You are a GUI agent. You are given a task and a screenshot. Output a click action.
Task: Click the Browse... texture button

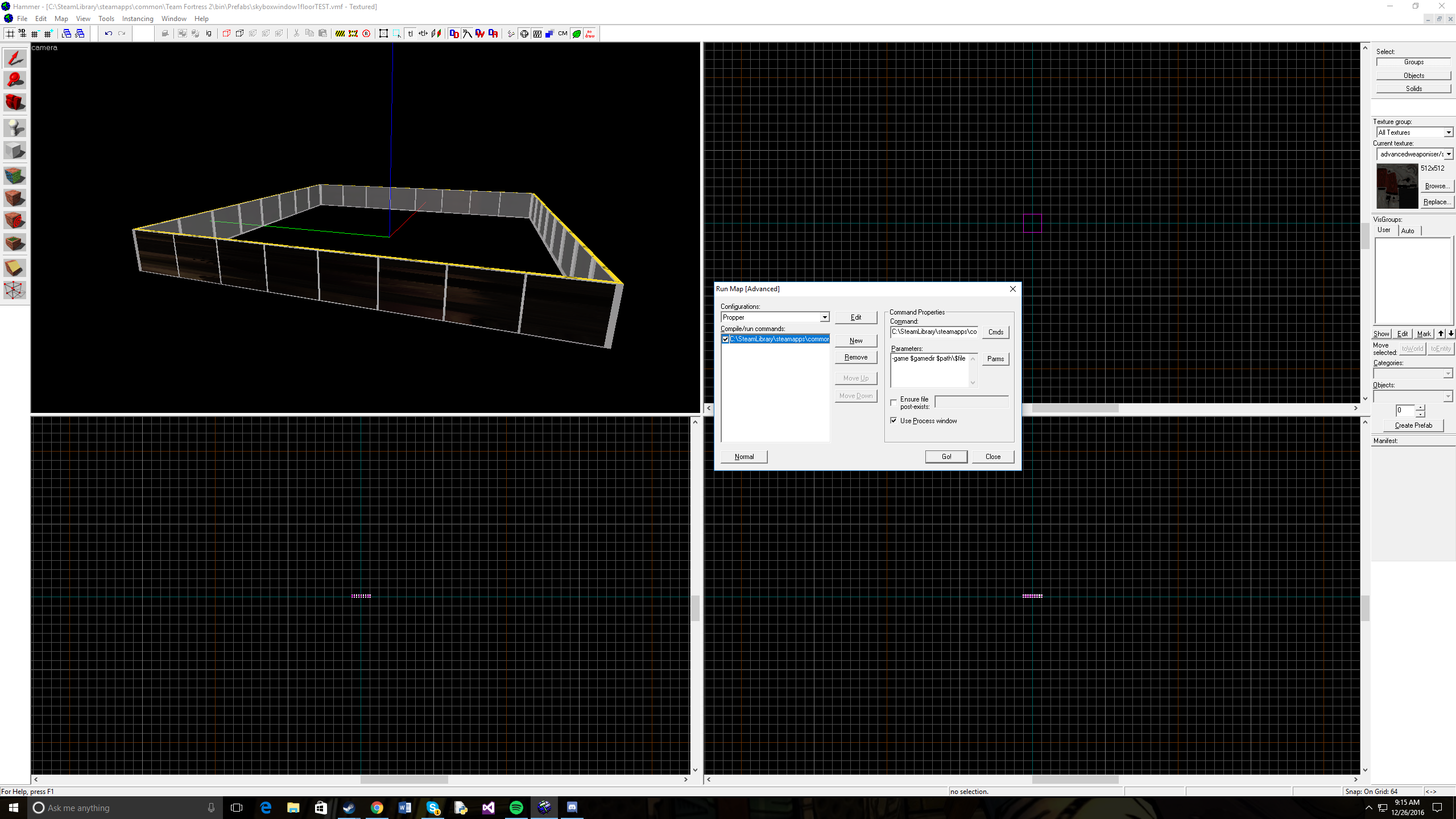pos(1437,186)
